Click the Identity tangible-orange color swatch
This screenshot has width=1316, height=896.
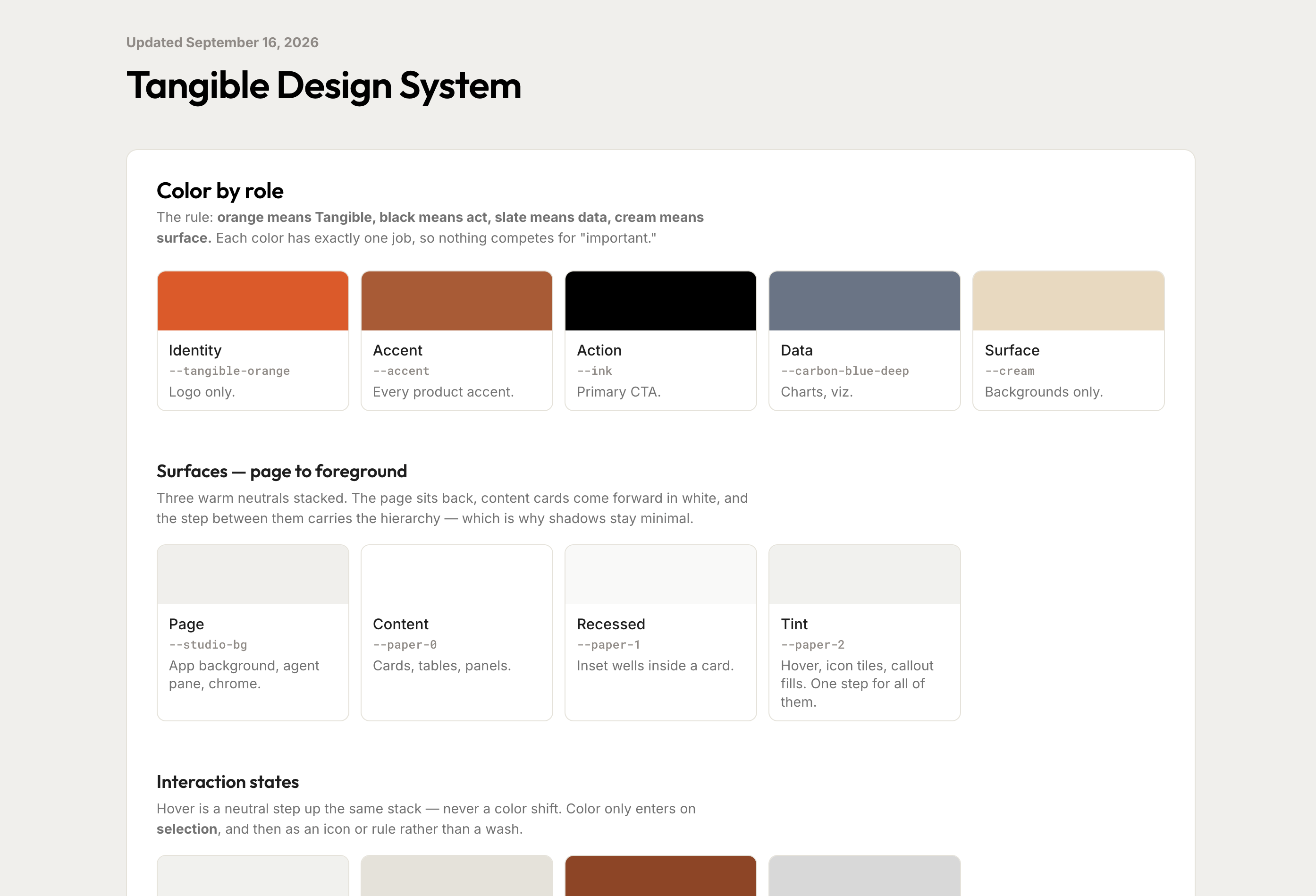[253, 301]
